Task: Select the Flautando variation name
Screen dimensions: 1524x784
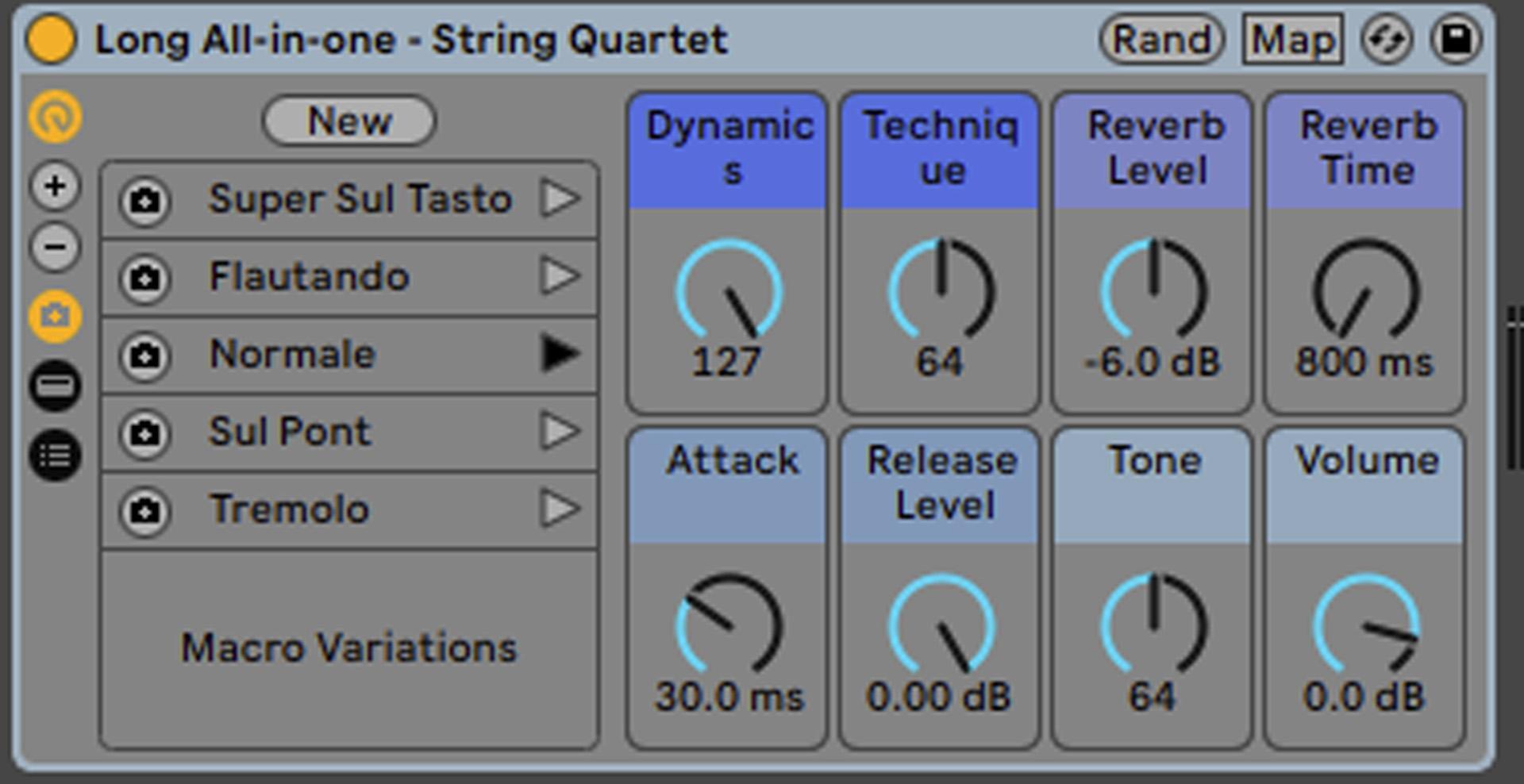Action: 309,277
